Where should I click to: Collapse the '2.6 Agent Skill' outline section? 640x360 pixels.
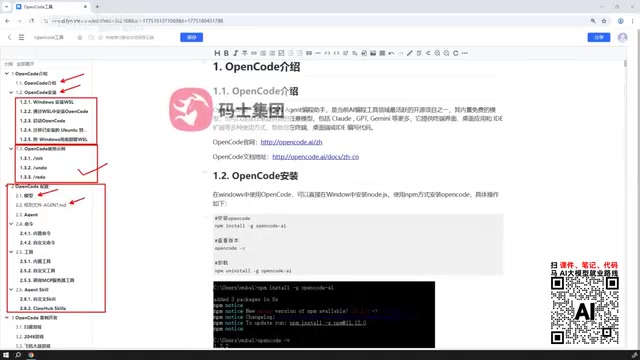pos(11,289)
